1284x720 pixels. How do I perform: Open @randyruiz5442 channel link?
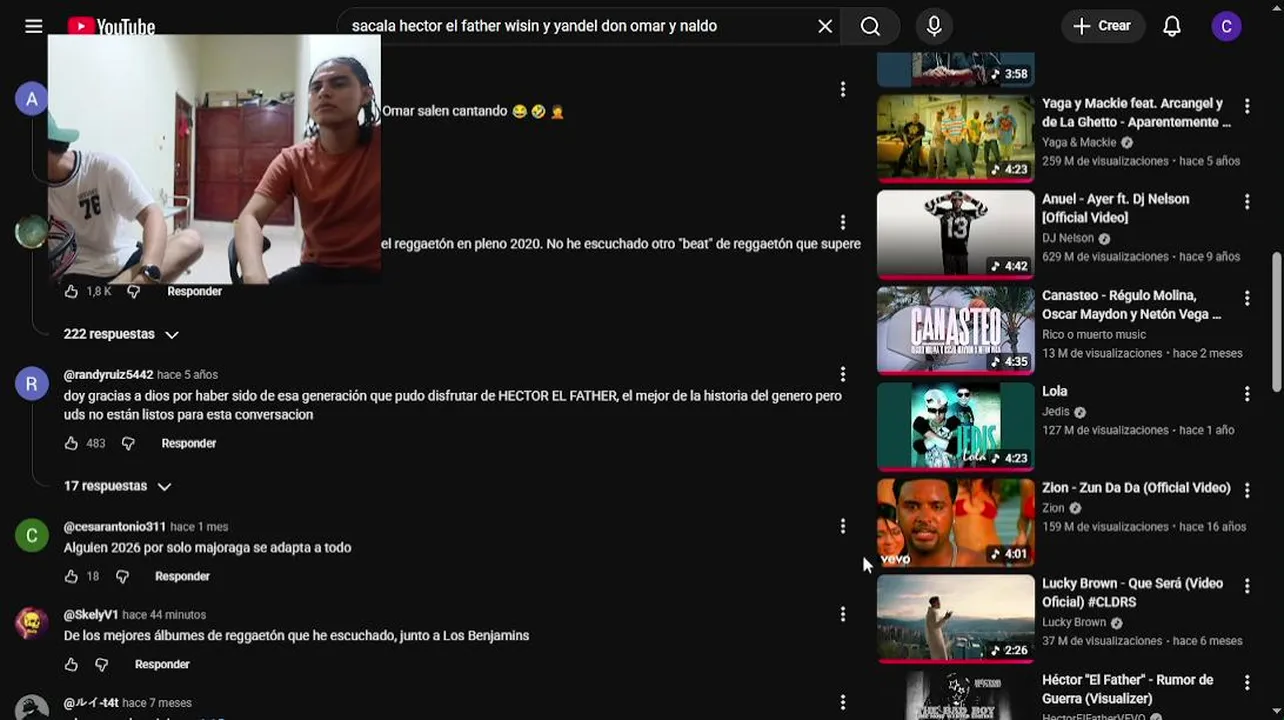[108, 375]
